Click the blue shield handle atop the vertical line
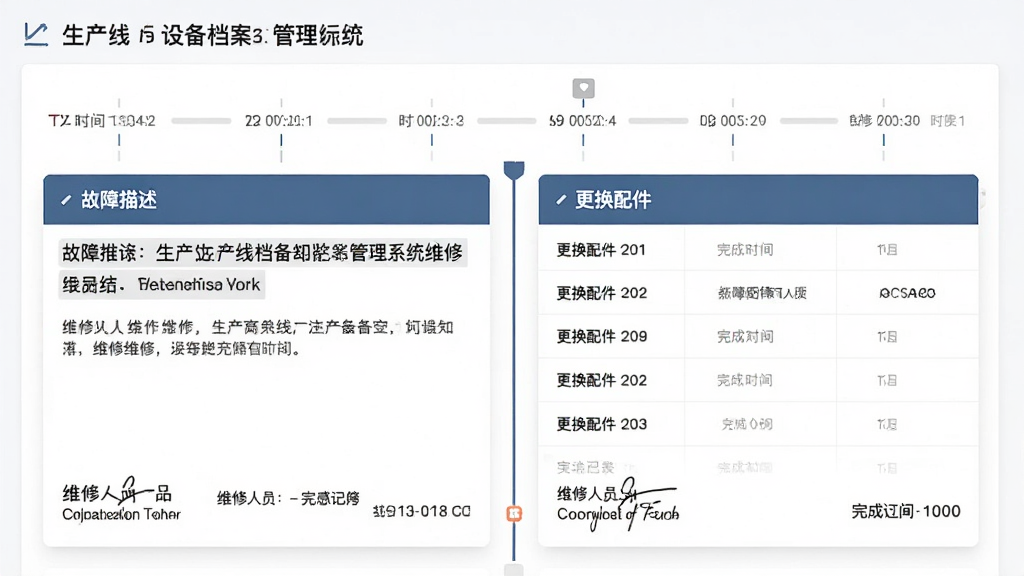This screenshot has height=576, width=1024. coord(514,170)
